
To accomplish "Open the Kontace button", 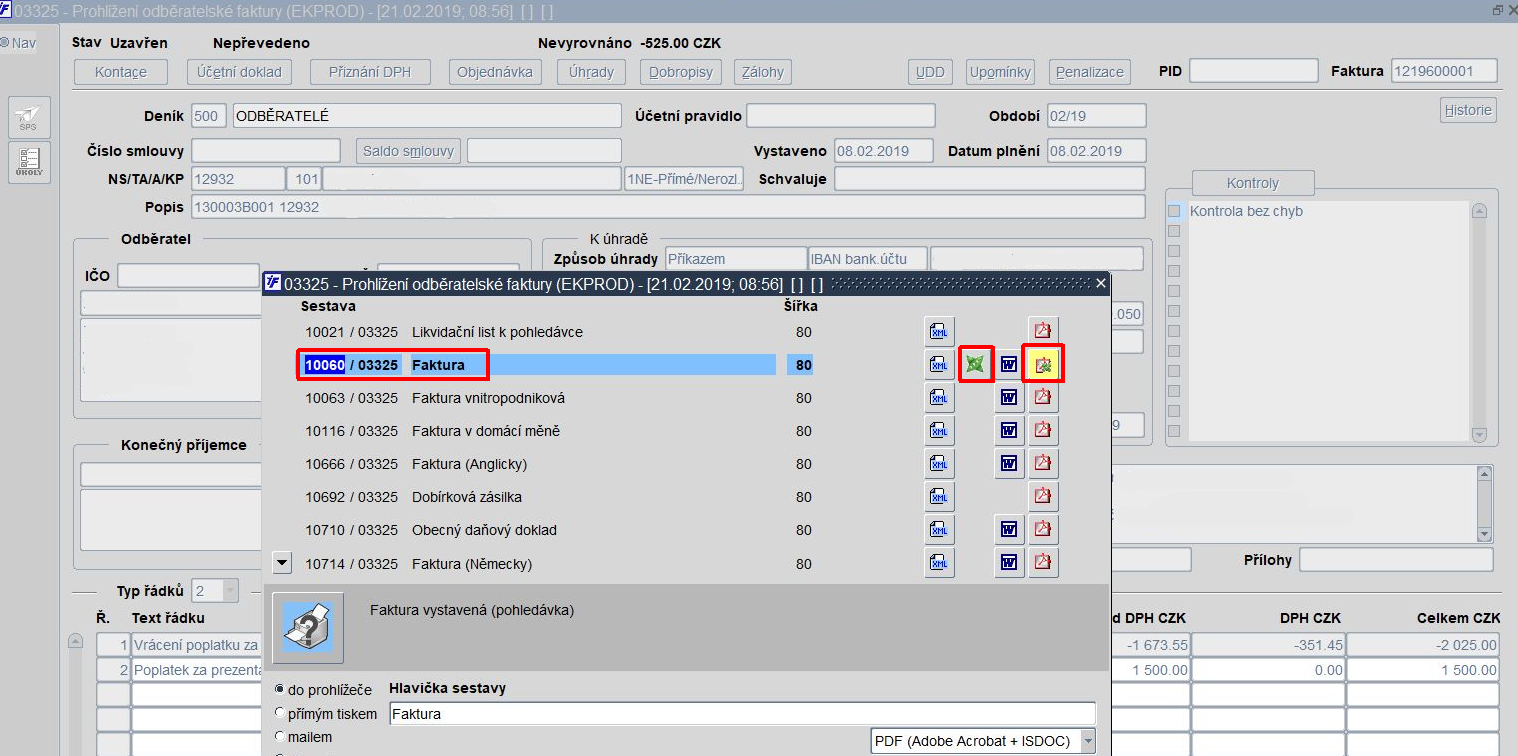I will point(121,72).
